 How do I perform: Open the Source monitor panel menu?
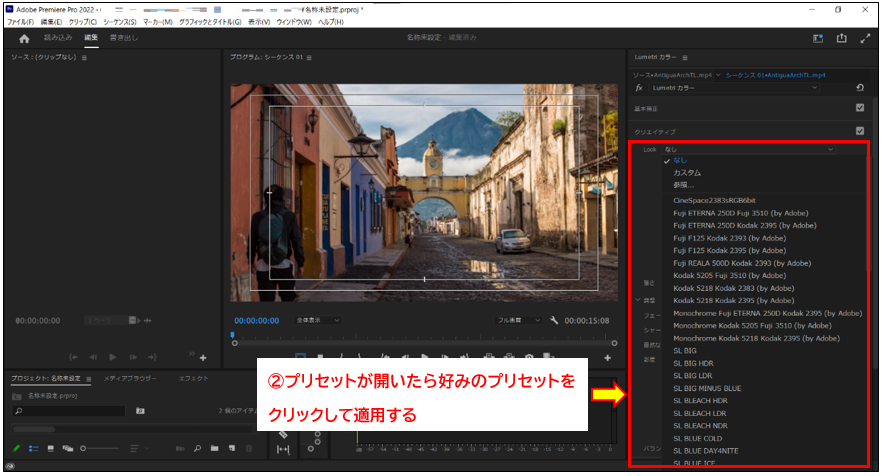[x=84, y=57]
